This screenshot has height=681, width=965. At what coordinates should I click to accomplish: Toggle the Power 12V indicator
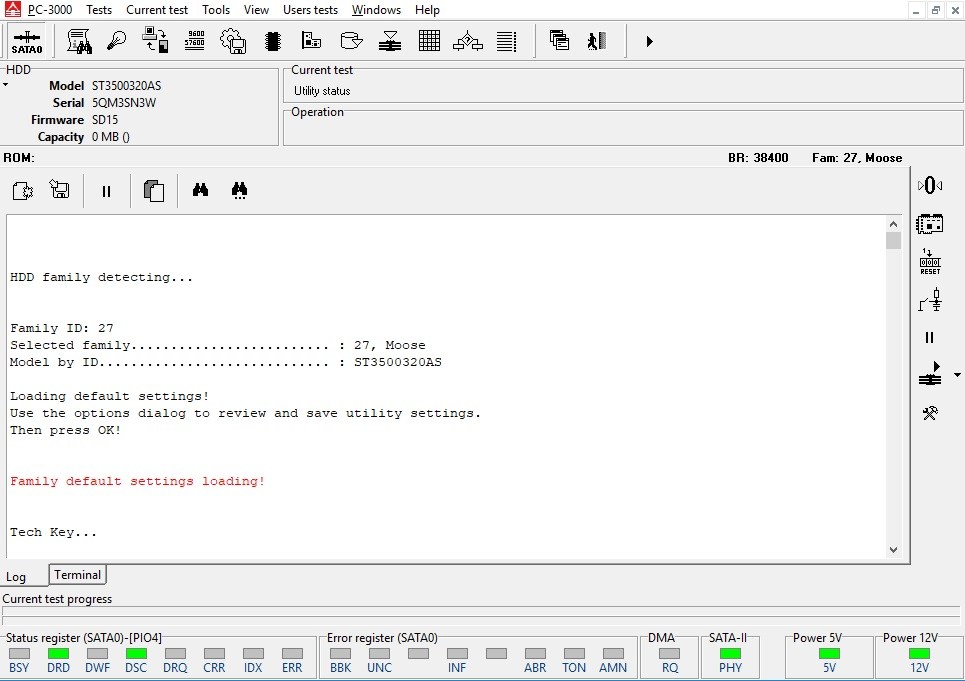pyautogui.click(x=919, y=654)
